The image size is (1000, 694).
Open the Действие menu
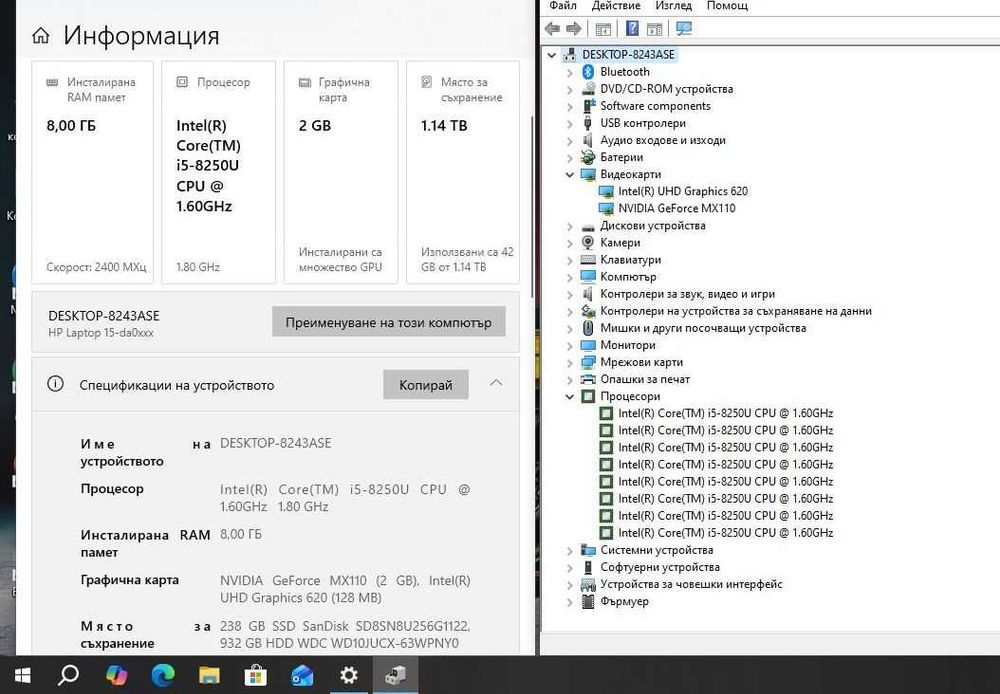pyautogui.click(x=615, y=6)
